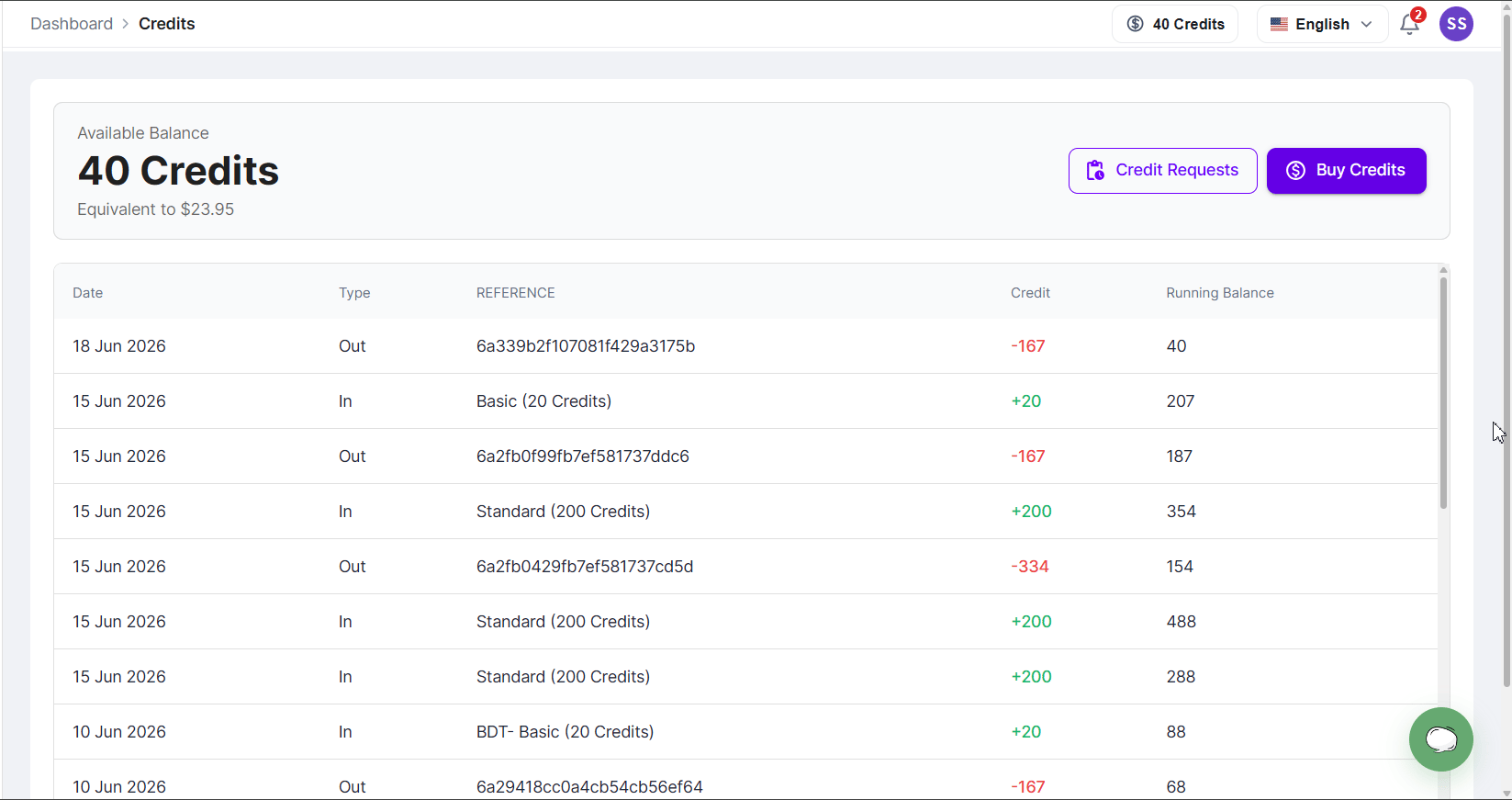Click the Type column header

pyautogui.click(x=354, y=293)
